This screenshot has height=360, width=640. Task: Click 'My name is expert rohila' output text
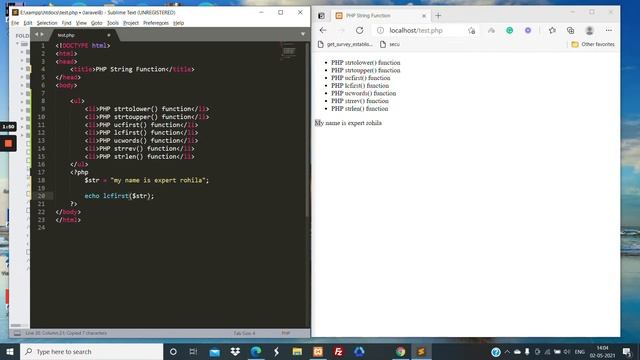click(348, 123)
